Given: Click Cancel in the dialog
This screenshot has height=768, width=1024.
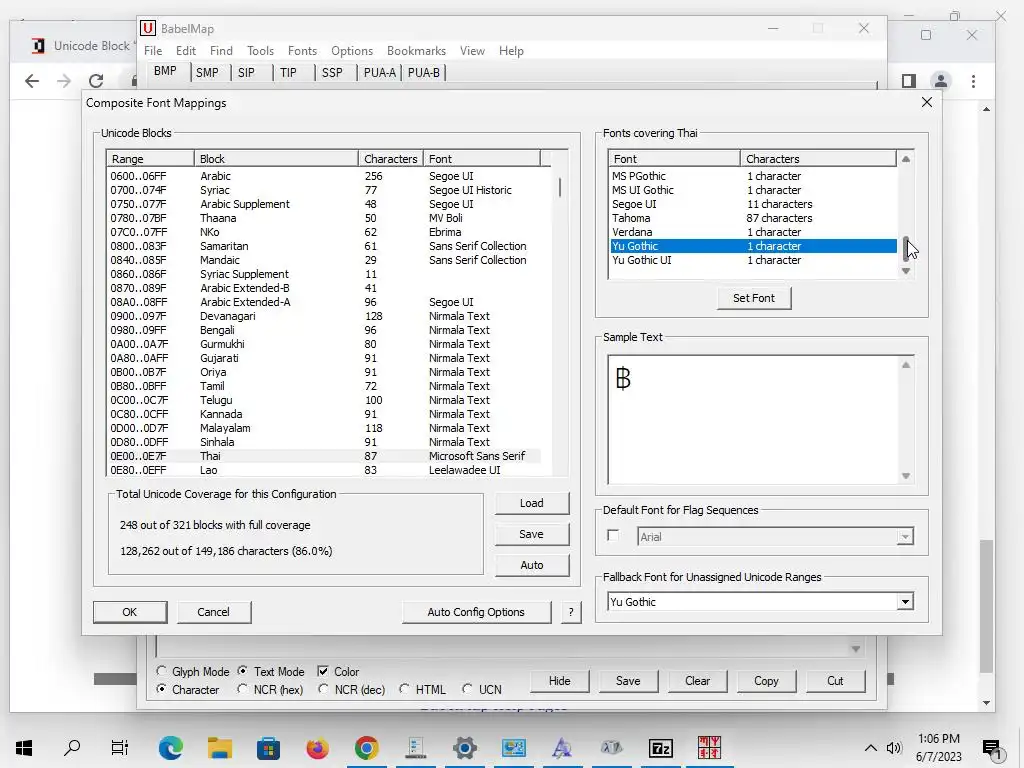Looking at the screenshot, I should (214, 612).
